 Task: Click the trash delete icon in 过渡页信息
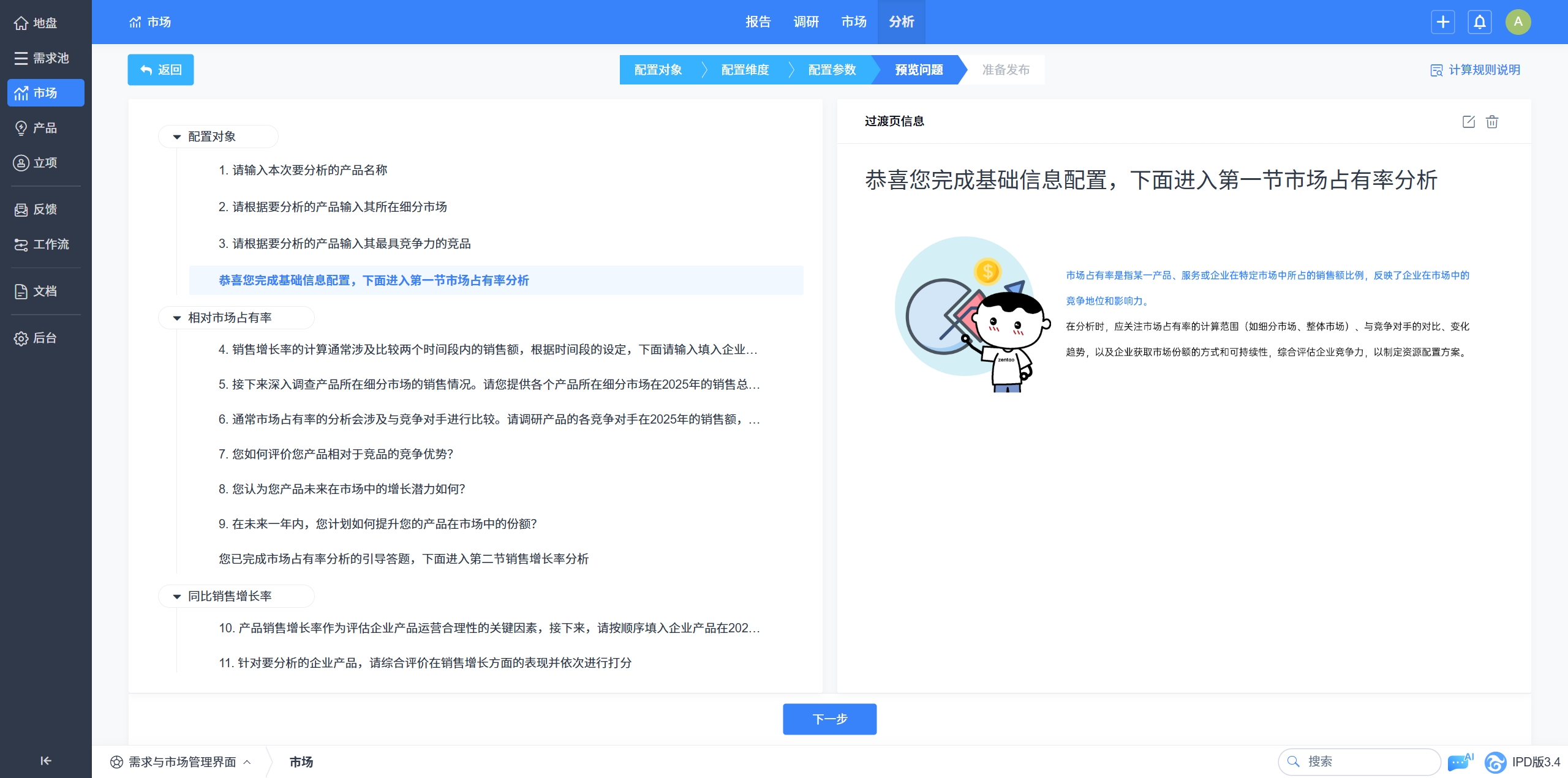pos(1492,121)
